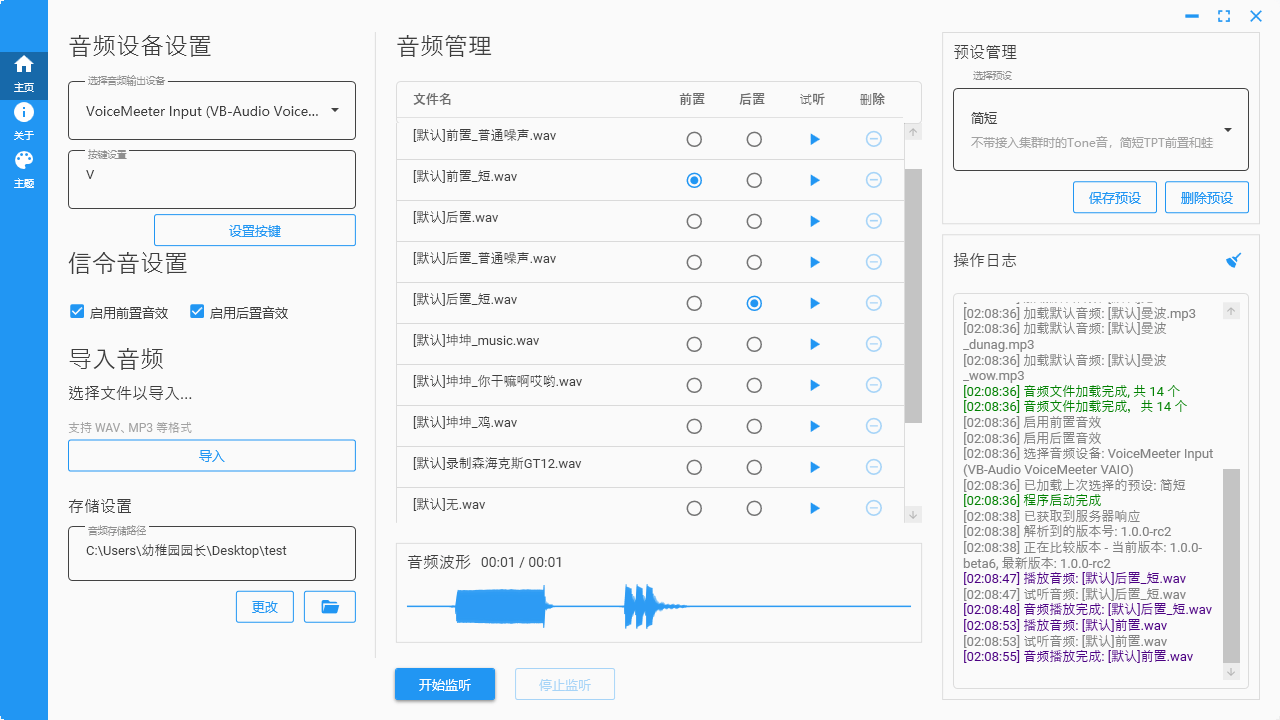Image resolution: width=1280 pixels, height=720 pixels.
Task: Click the audio waveform display
Action: [x=659, y=607]
